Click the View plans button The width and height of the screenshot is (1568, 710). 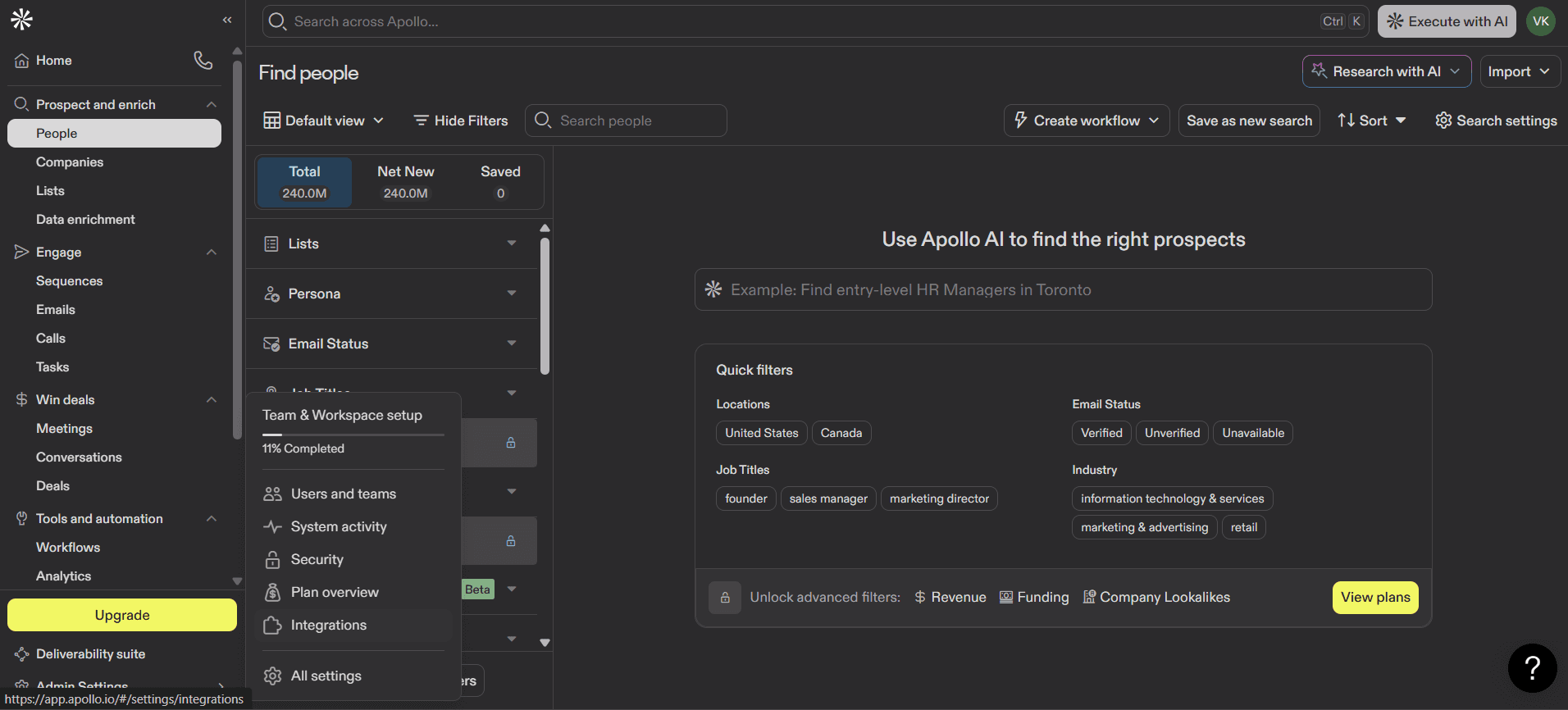pyautogui.click(x=1375, y=598)
